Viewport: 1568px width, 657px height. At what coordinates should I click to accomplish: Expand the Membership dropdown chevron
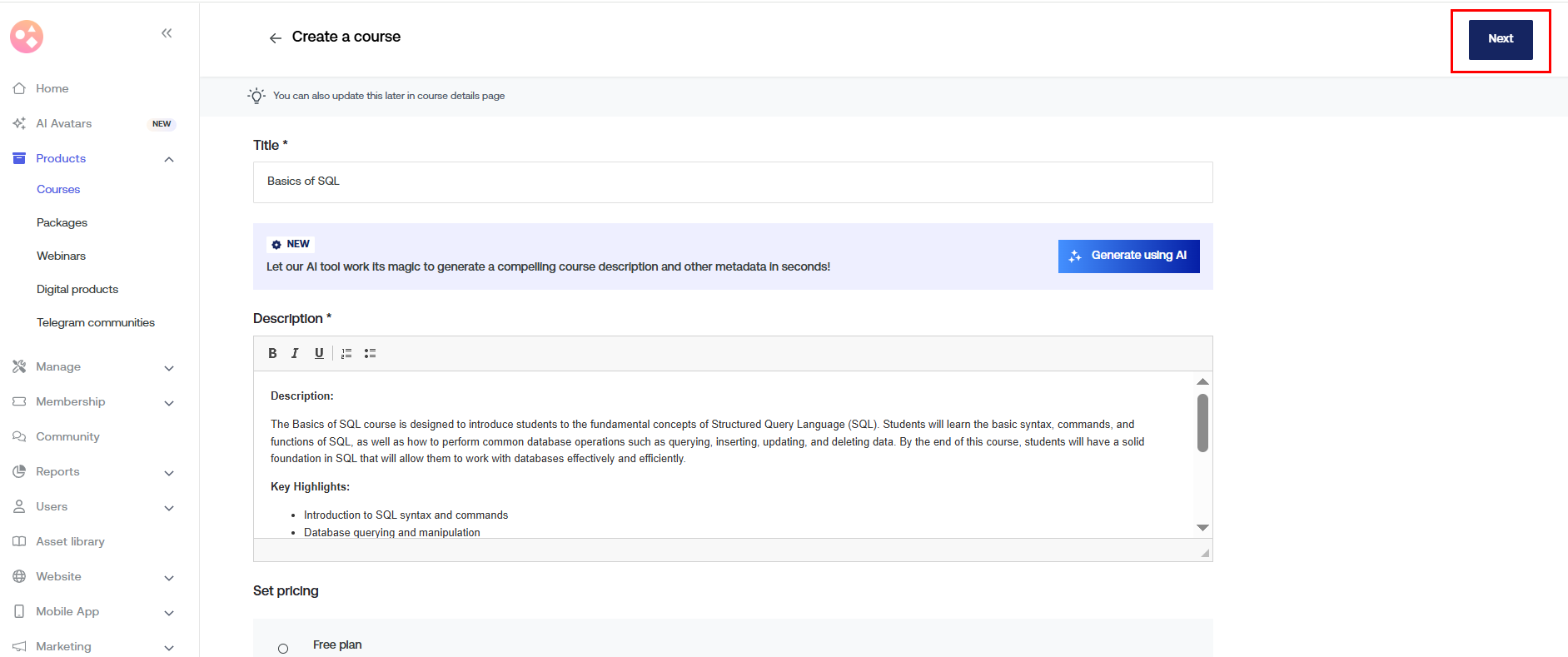point(169,402)
